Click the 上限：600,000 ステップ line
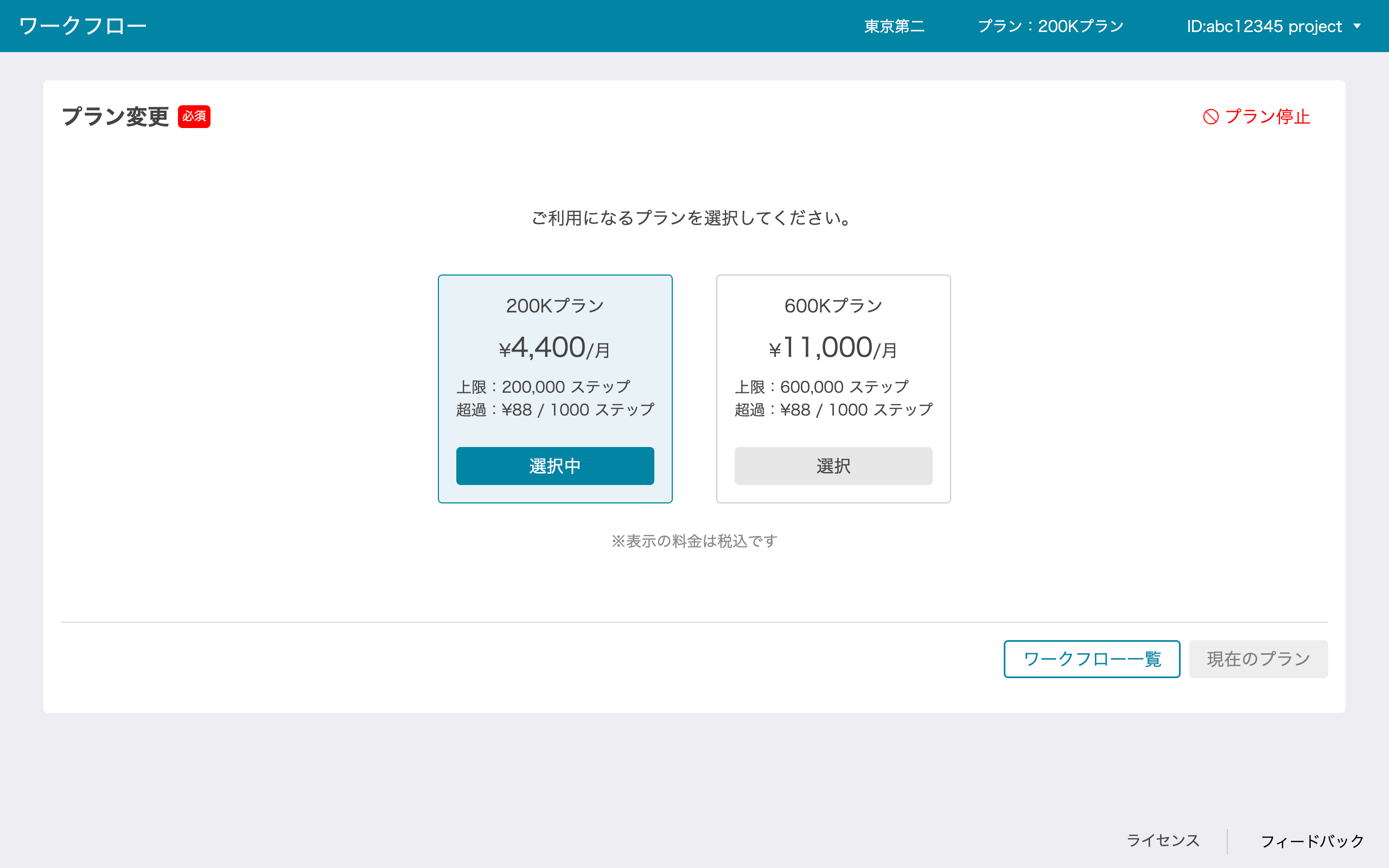 pyautogui.click(x=821, y=387)
